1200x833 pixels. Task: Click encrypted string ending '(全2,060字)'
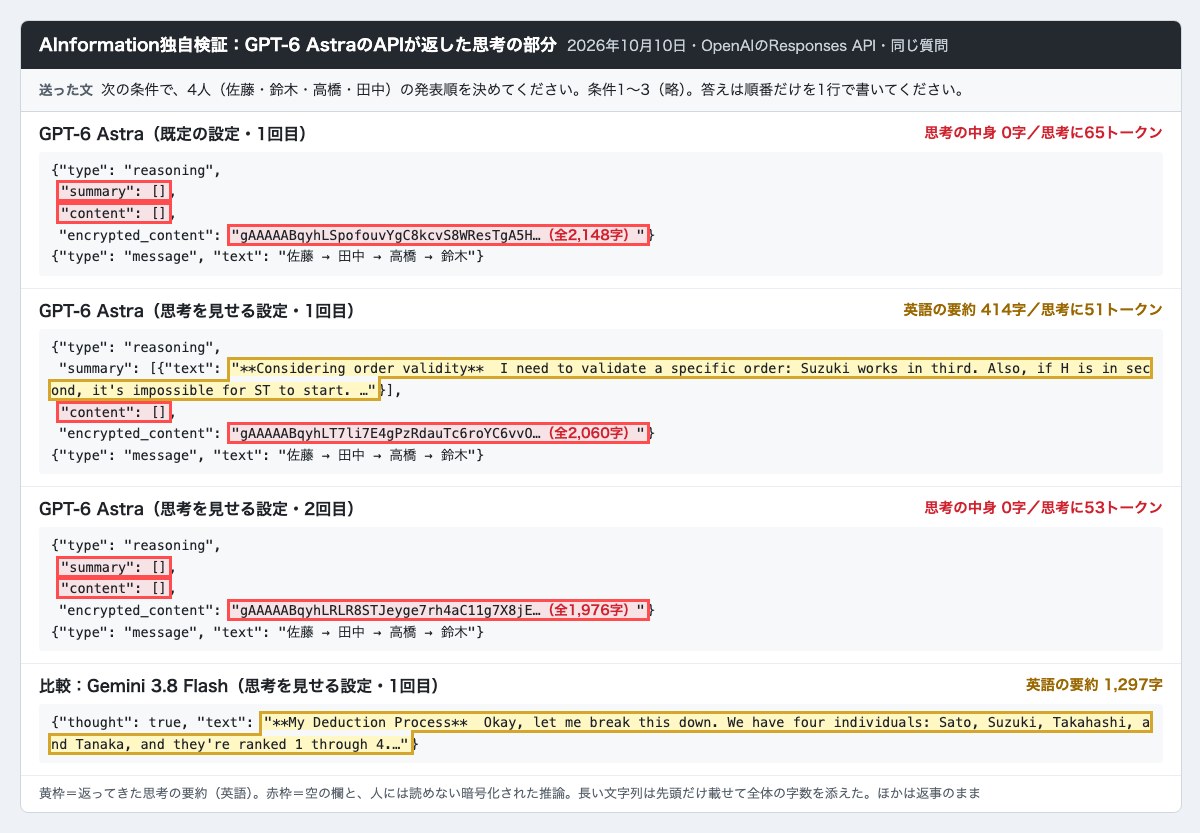tap(439, 434)
